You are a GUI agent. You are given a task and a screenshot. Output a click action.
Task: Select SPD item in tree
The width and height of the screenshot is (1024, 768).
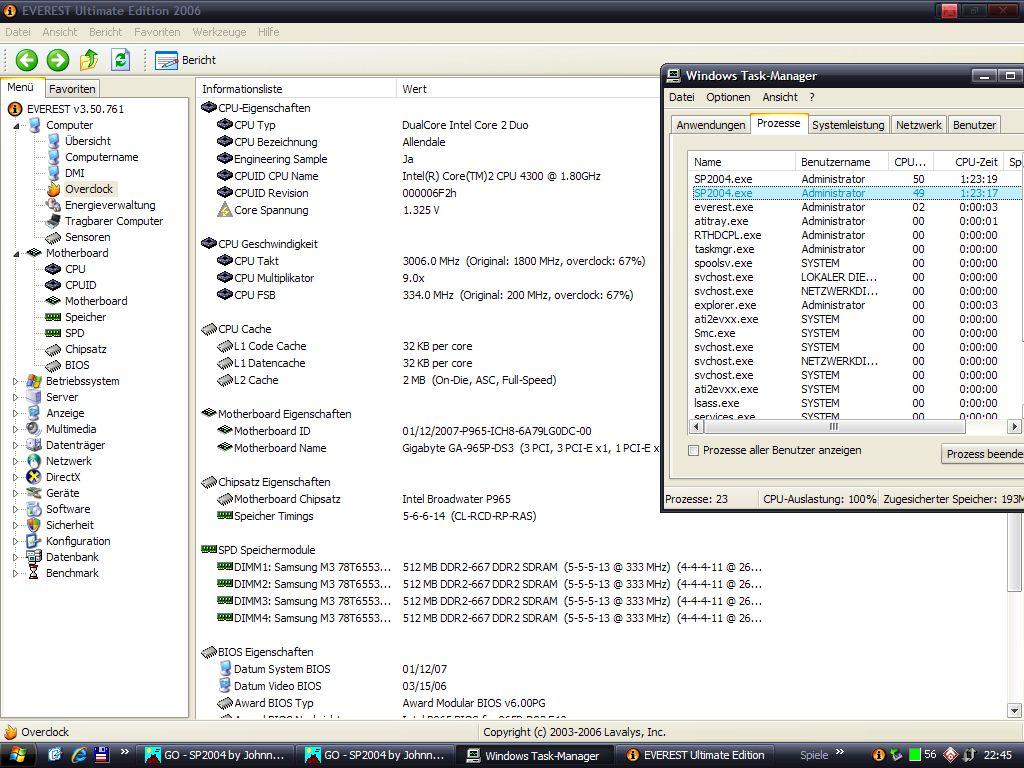click(74, 333)
